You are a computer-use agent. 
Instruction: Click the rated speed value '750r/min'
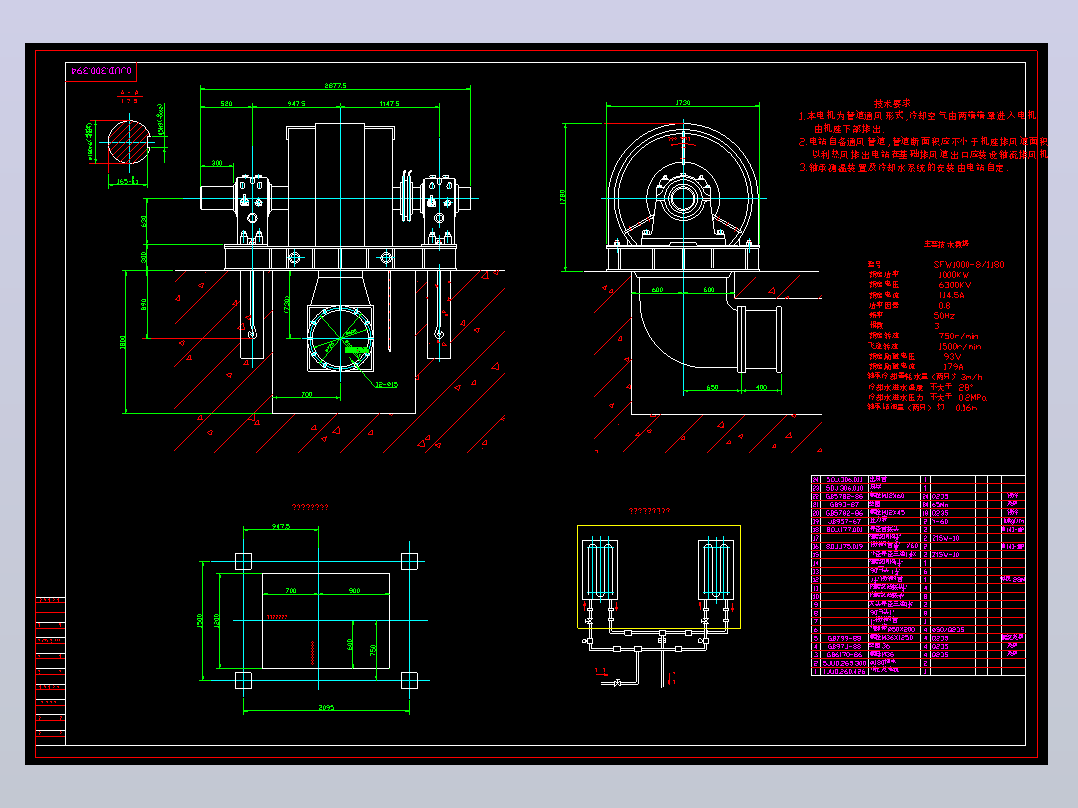tap(958, 336)
